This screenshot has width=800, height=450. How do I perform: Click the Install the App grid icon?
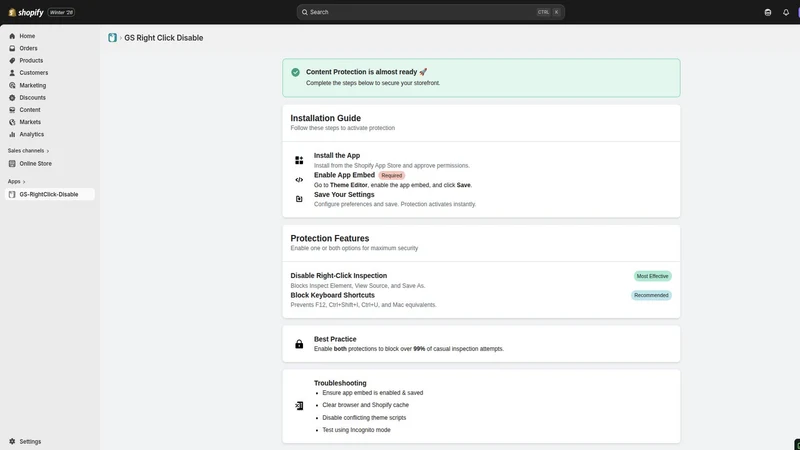299,160
